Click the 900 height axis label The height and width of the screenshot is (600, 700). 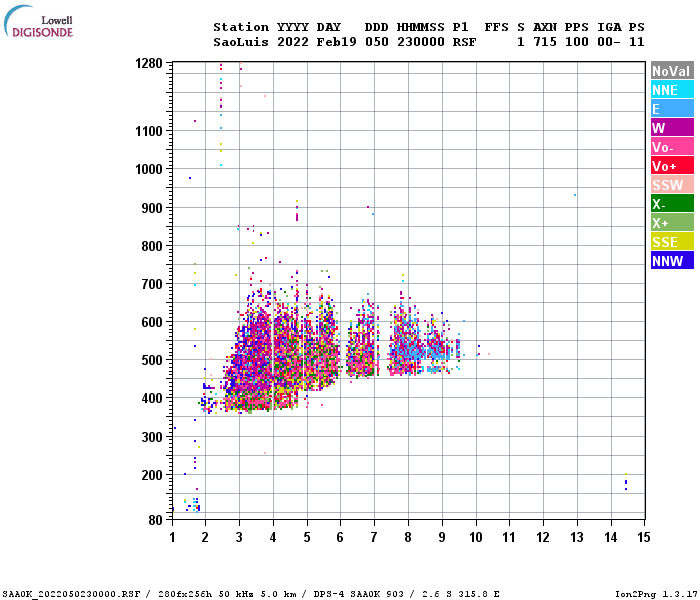pyautogui.click(x=152, y=208)
